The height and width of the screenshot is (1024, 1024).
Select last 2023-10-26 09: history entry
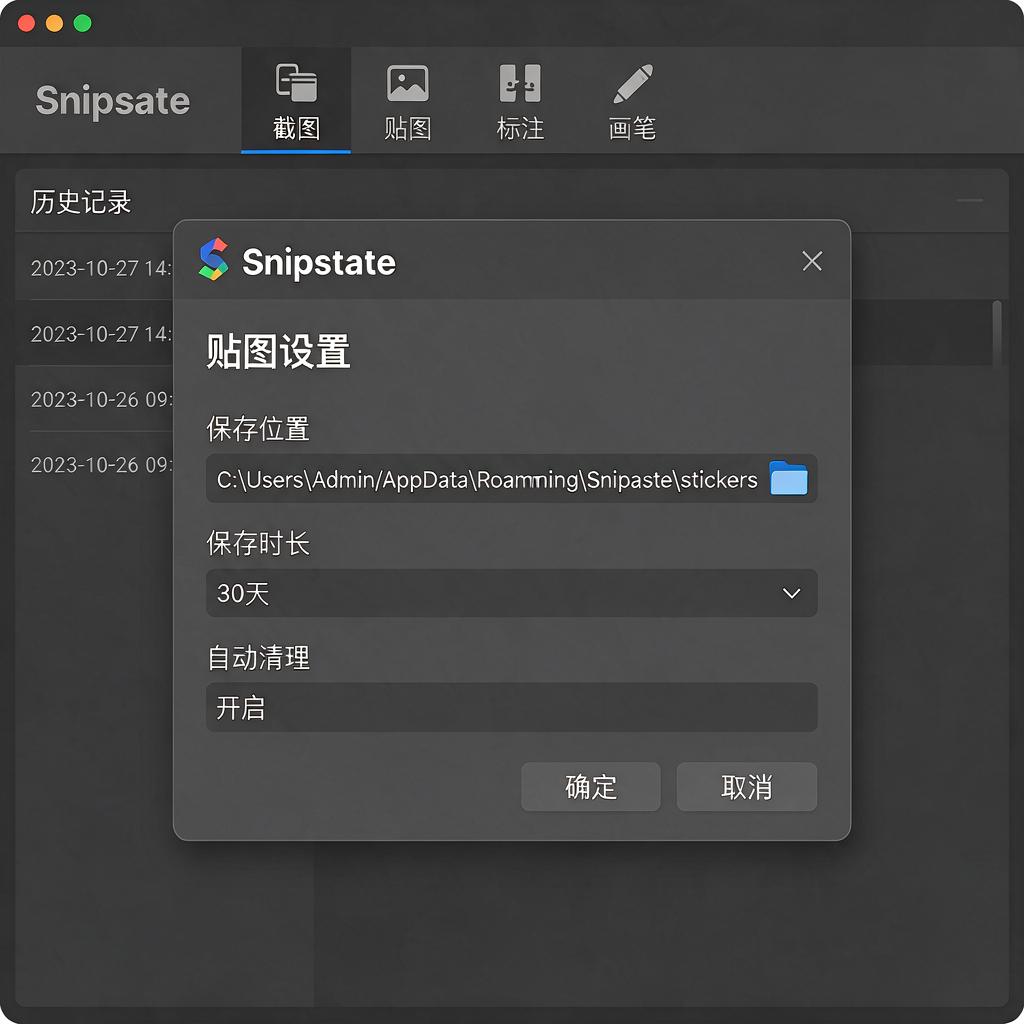101,464
